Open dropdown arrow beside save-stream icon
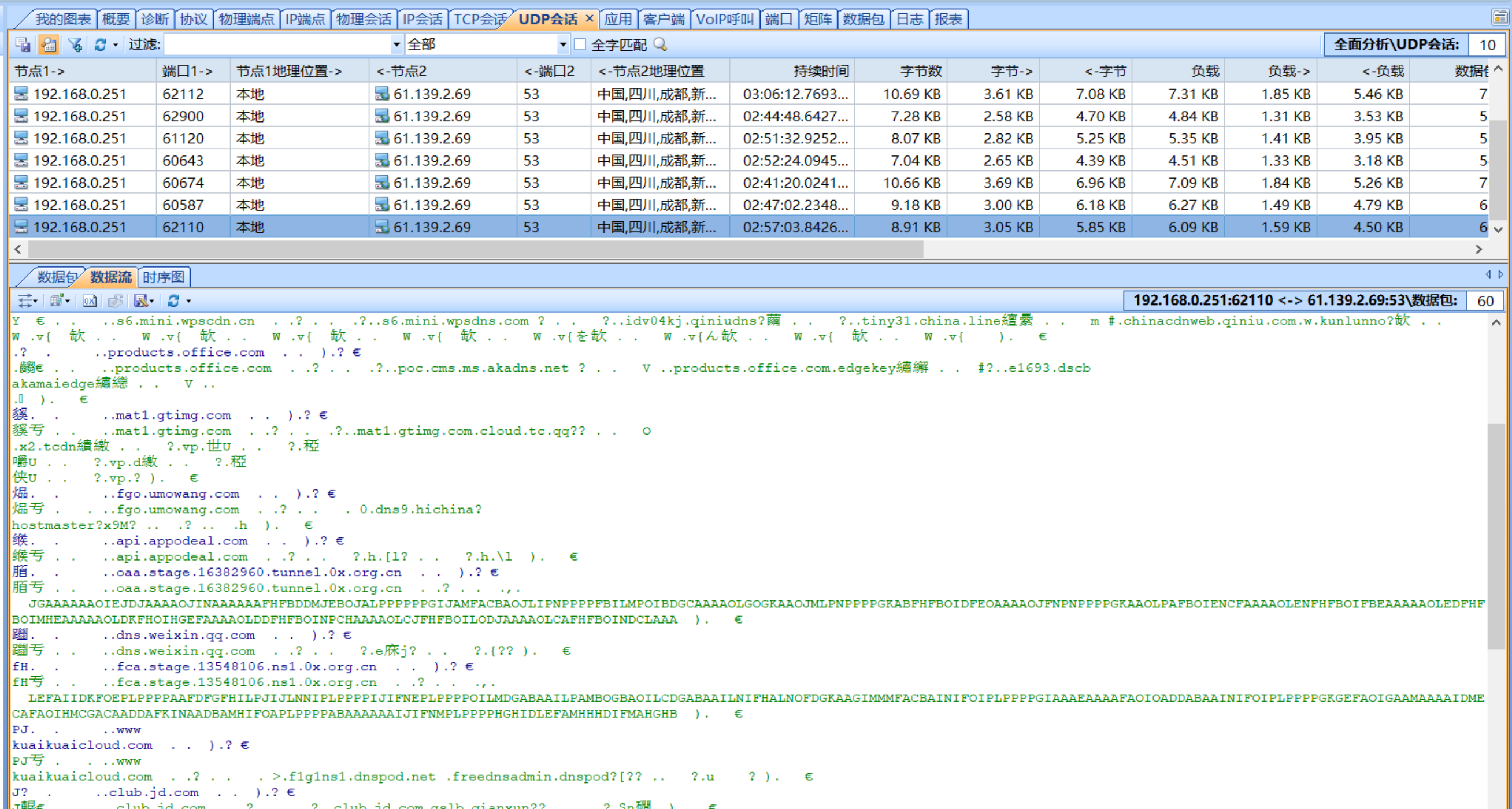1512x809 pixels. pyautogui.click(x=152, y=302)
